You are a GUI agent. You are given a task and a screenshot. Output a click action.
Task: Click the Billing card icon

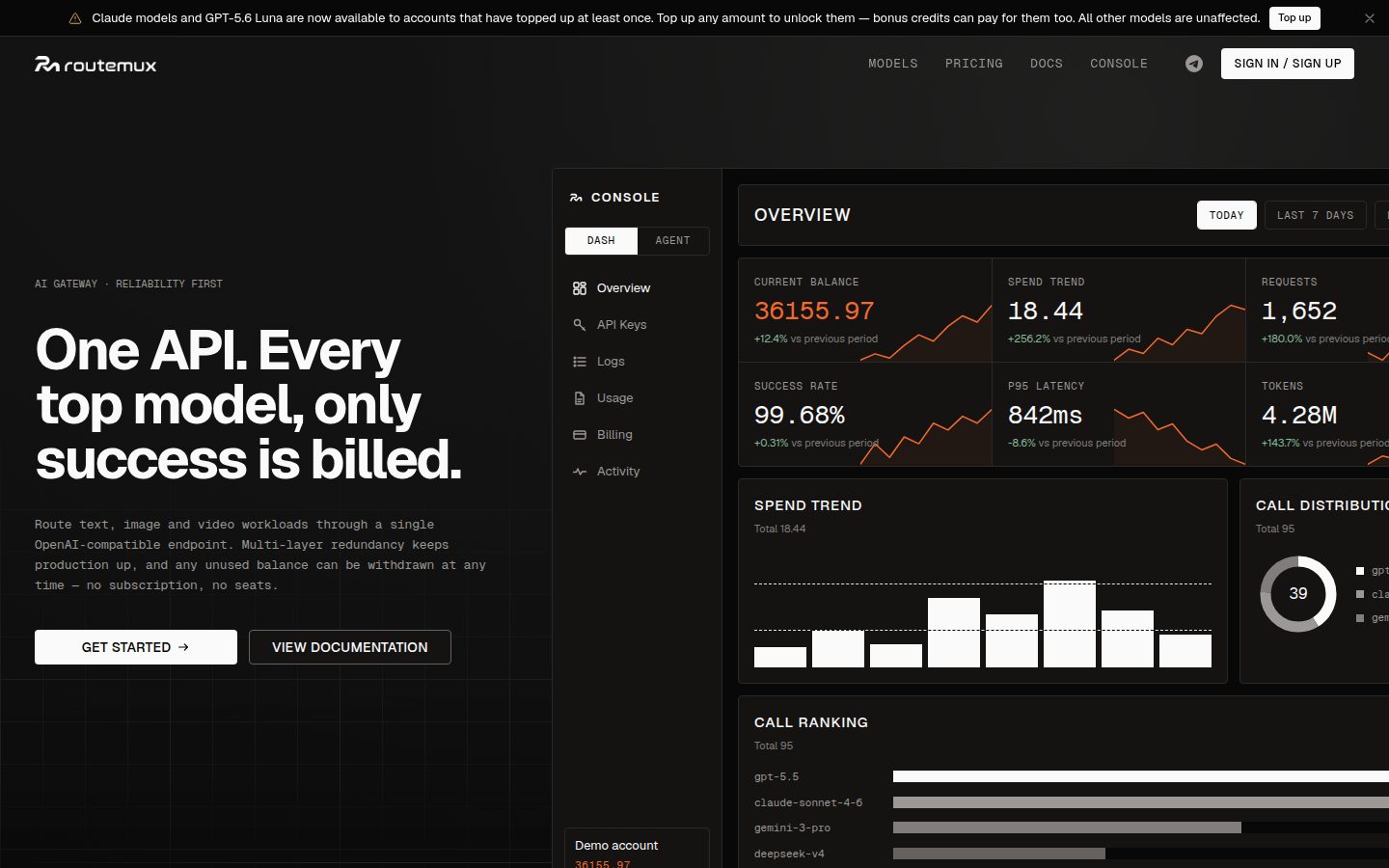click(x=580, y=435)
